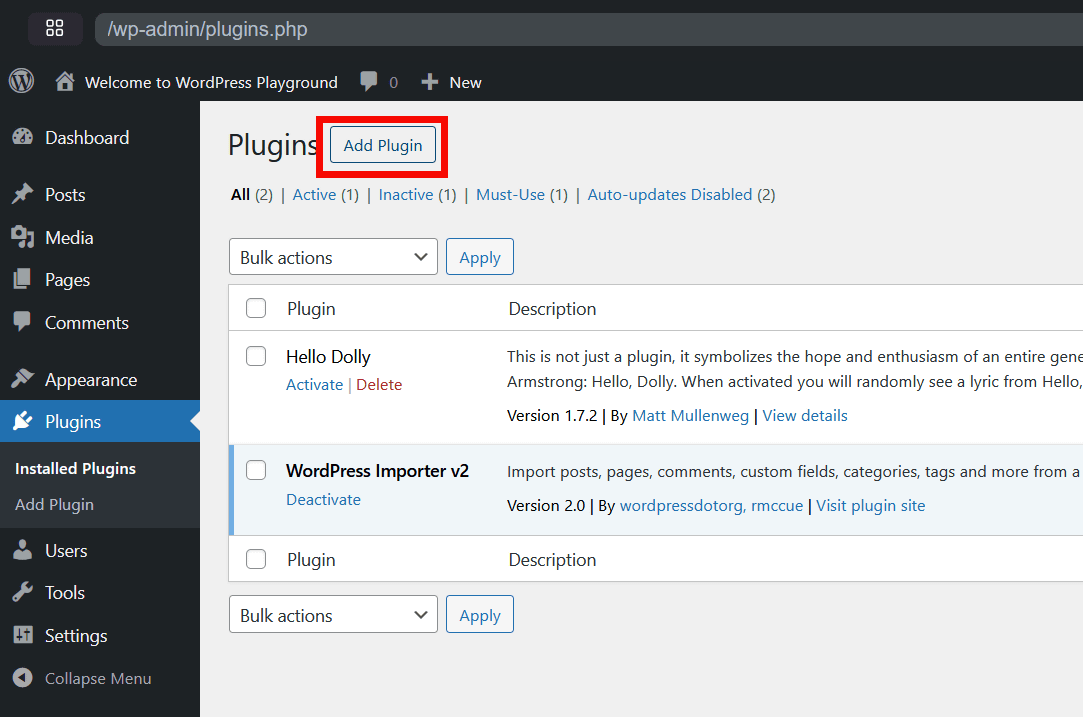This screenshot has height=717, width=1083.
Task: Open the Playground grid icon beside address bar
Action: point(55,29)
